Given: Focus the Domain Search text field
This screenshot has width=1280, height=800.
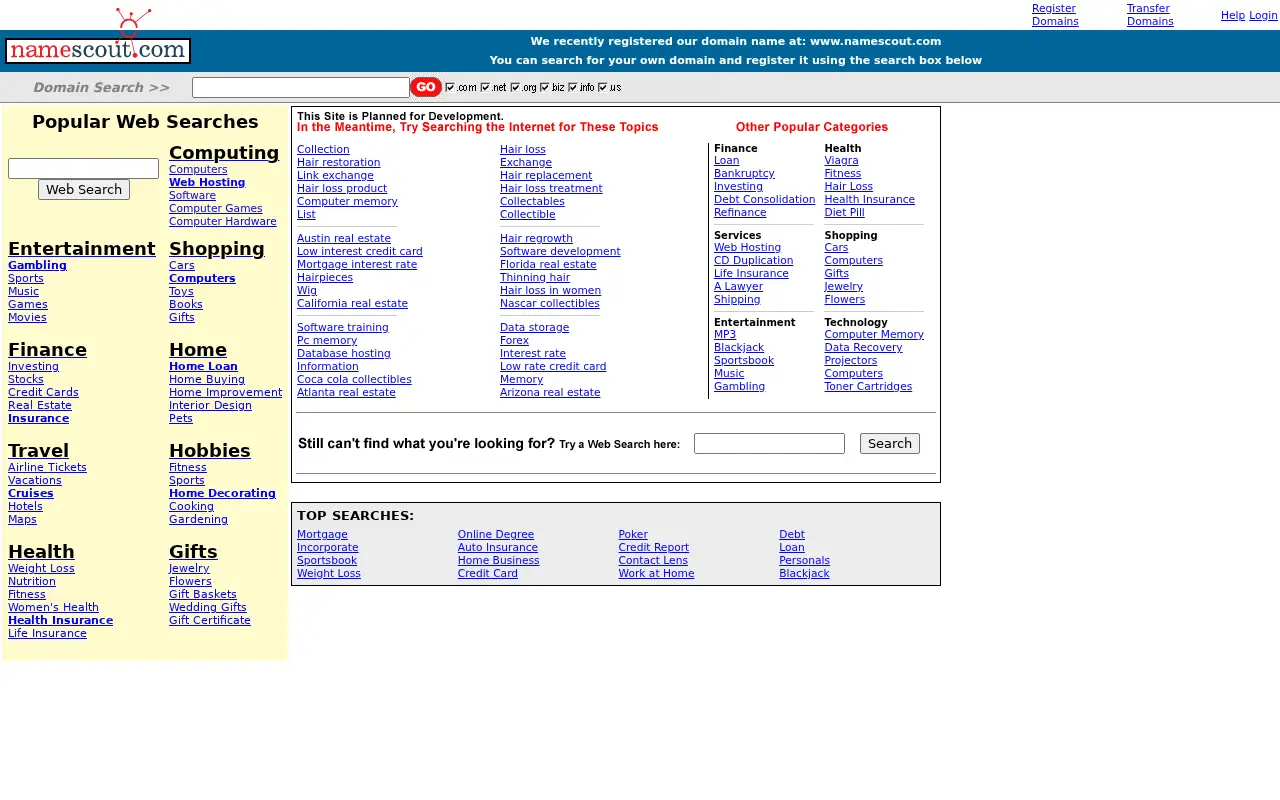Looking at the screenshot, I should click(301, 87).
